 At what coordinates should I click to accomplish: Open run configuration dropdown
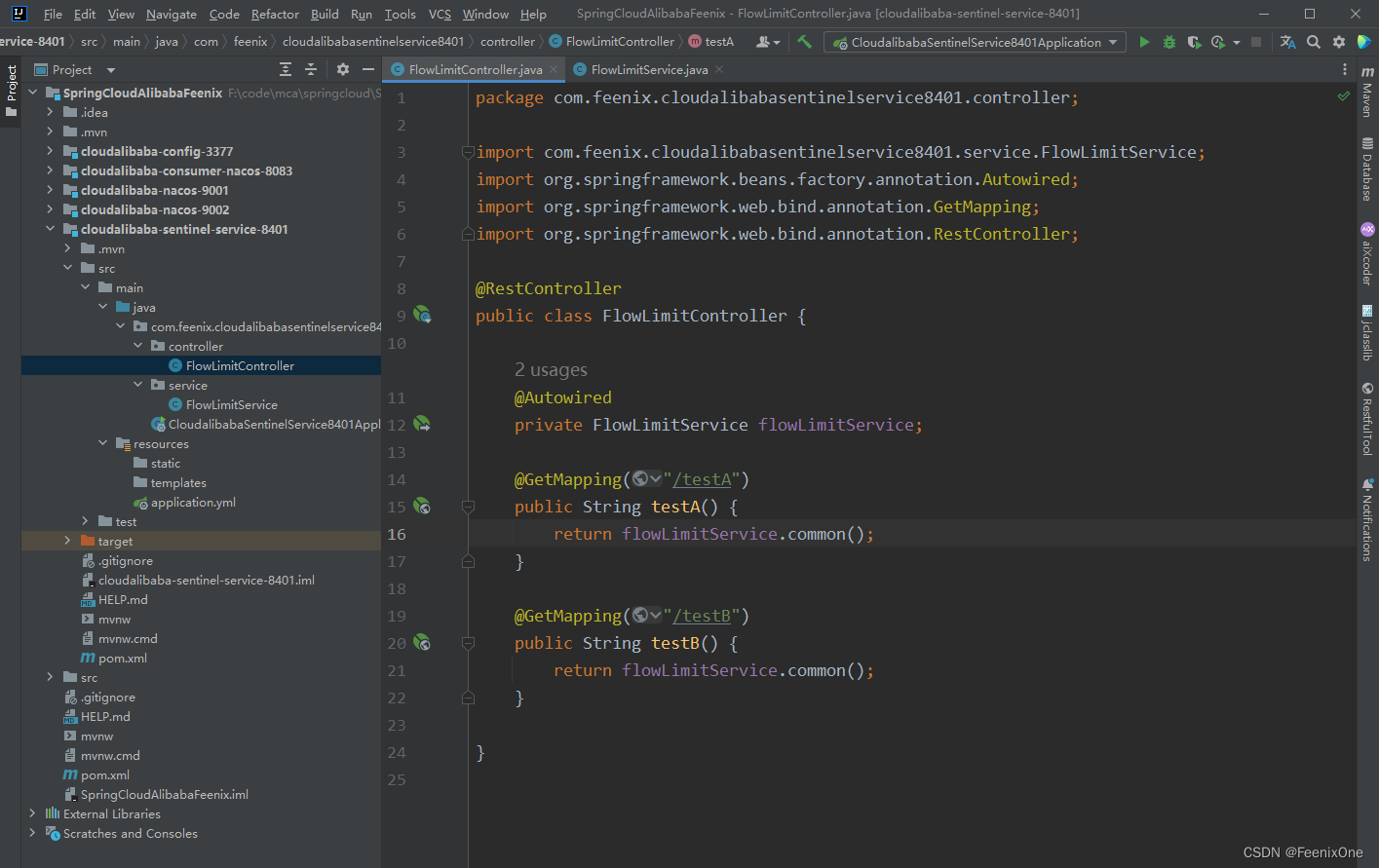975,42
